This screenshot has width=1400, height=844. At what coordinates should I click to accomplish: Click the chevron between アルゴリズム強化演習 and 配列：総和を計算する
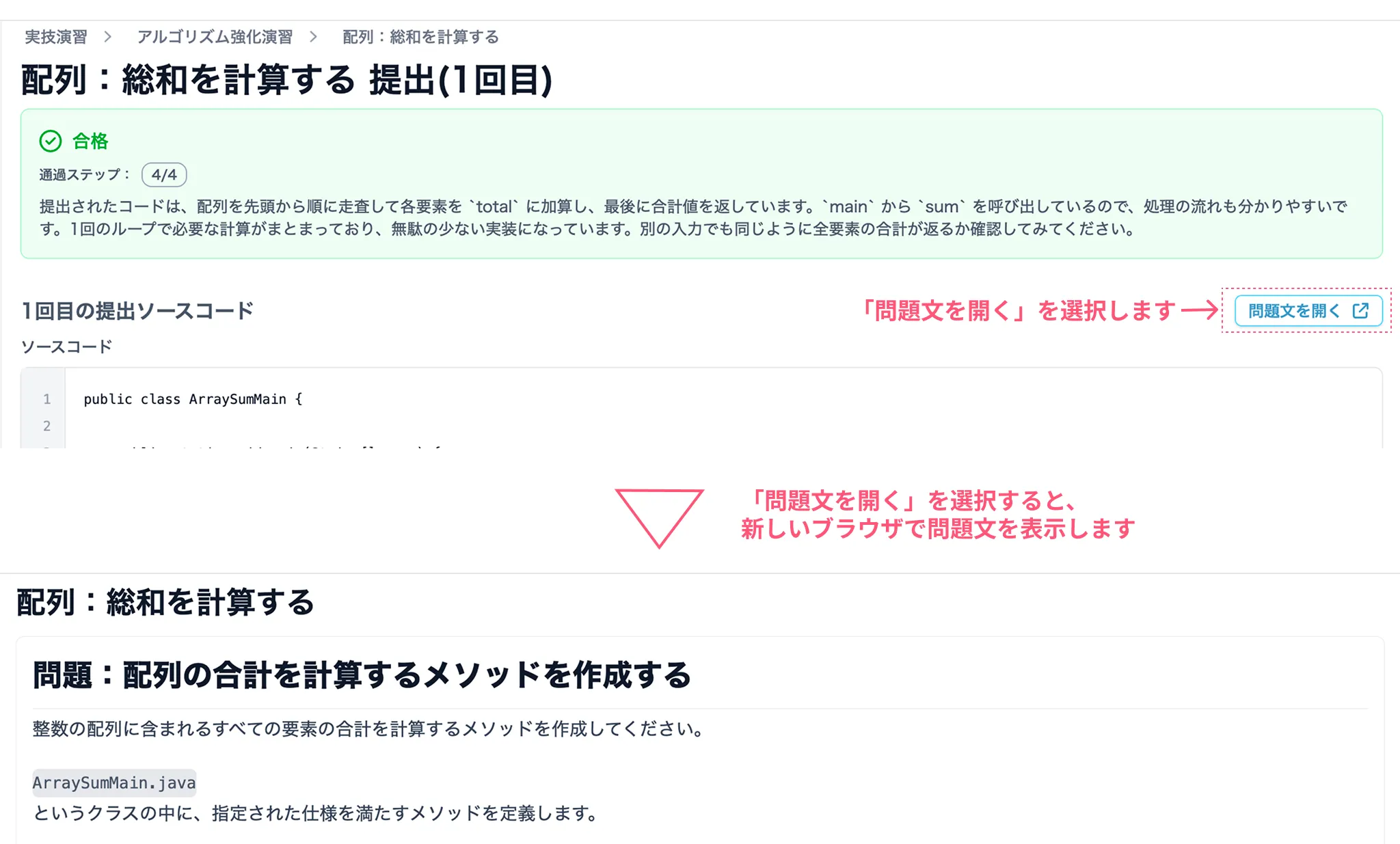click(314, 38)
